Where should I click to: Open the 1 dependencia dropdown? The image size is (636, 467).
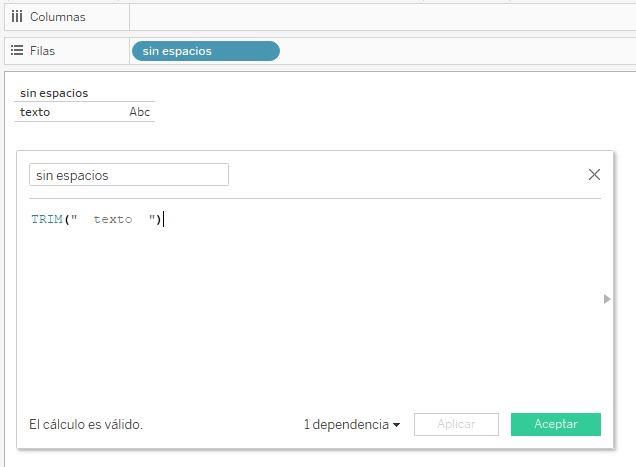pyautogui.click(x=351, y=424)
